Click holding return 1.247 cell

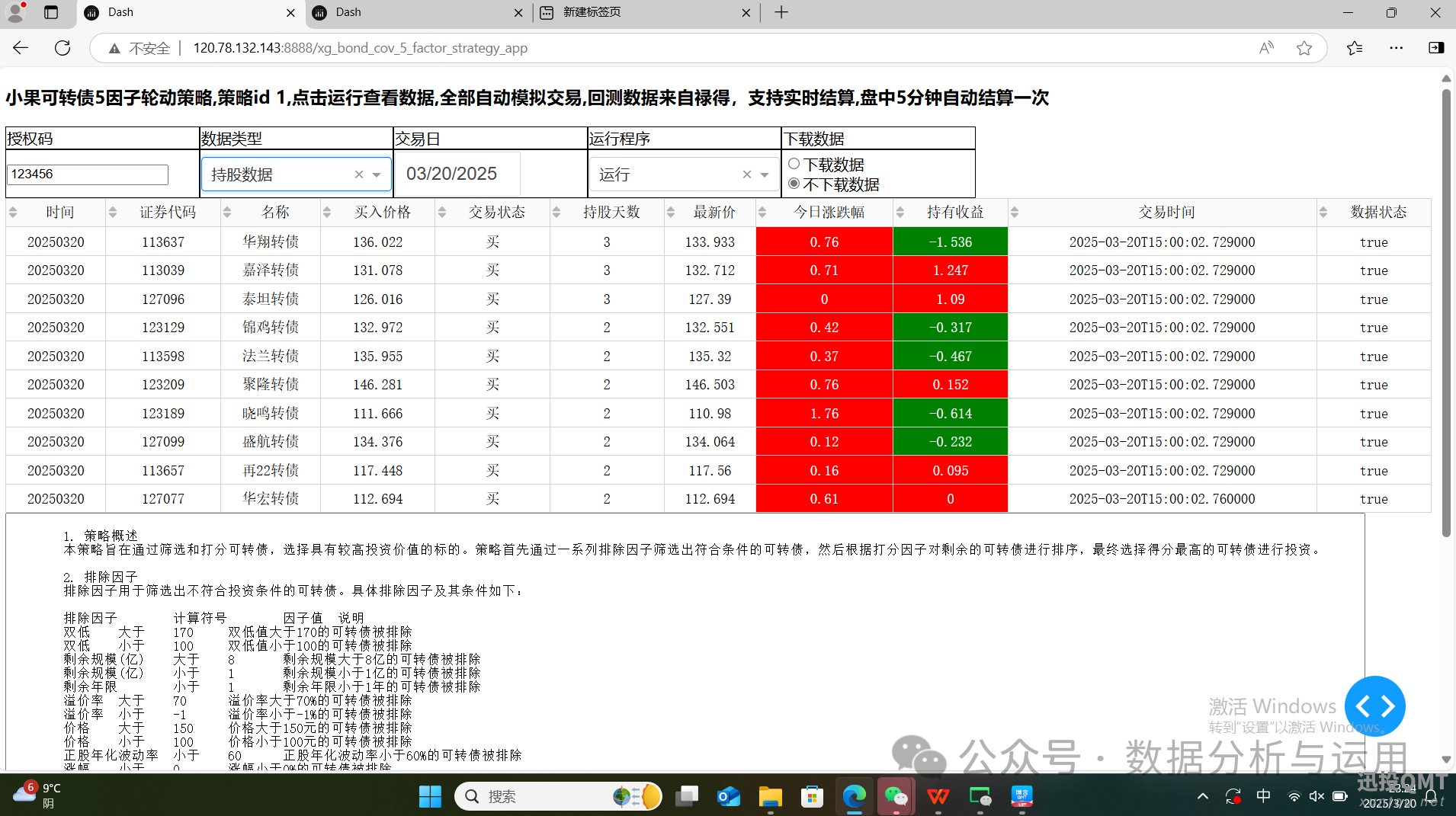point(951,270)
